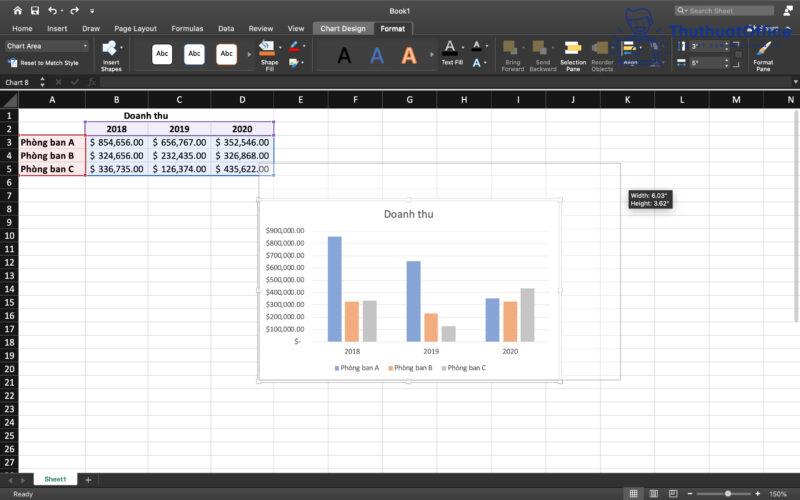Apply the blue-outlined Abc shape style
800x500 pixels.
tap(194, 54)
